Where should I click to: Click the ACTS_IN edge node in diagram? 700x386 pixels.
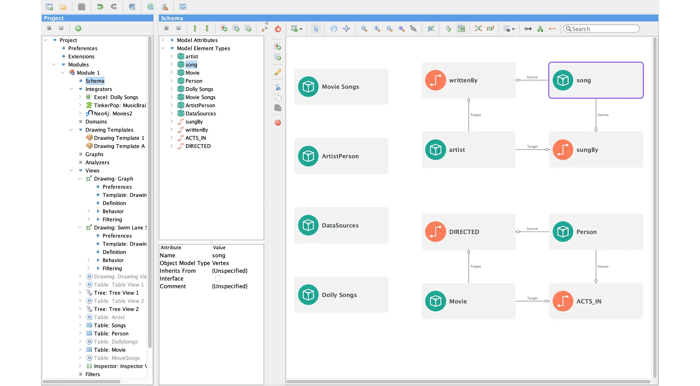point(596,301)
